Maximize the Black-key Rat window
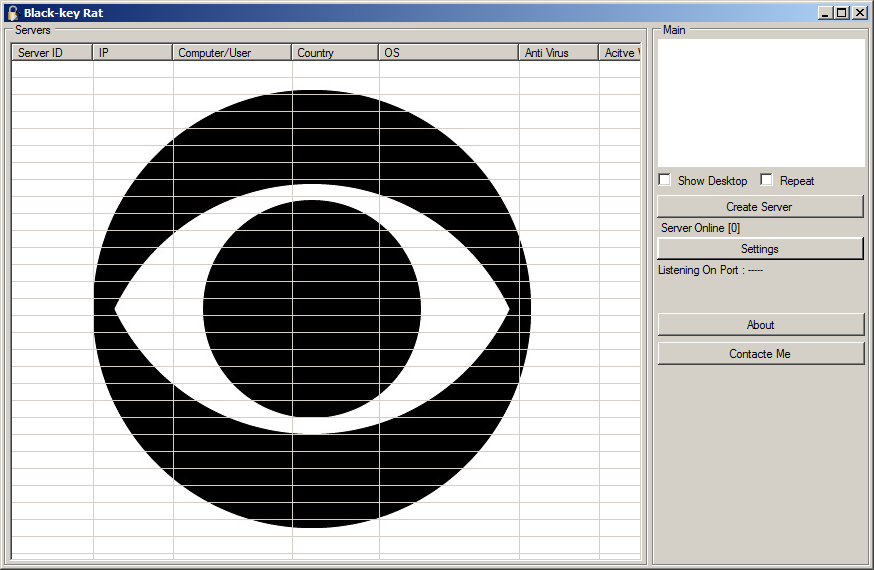Image resolution: width=874 pixels, height=570 pixels. [x=842, y=13]
